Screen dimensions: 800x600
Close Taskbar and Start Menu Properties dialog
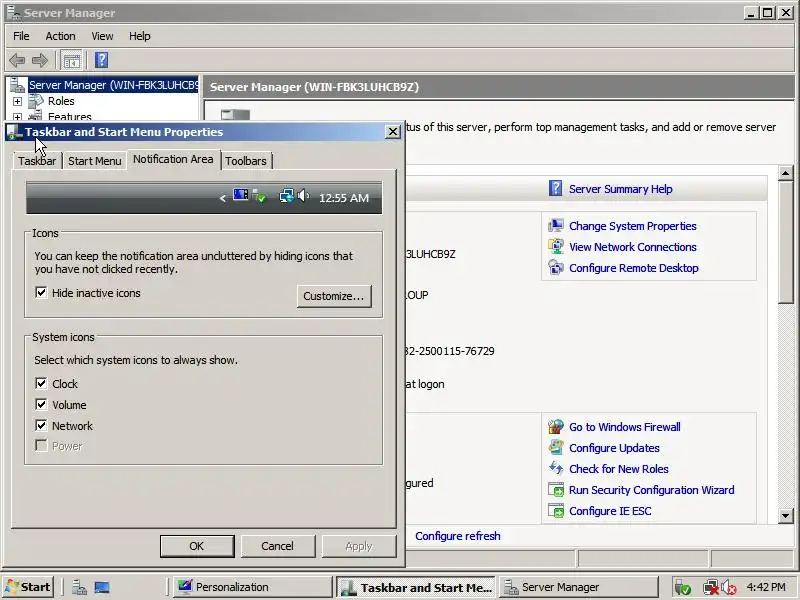(x=392, y=132)
